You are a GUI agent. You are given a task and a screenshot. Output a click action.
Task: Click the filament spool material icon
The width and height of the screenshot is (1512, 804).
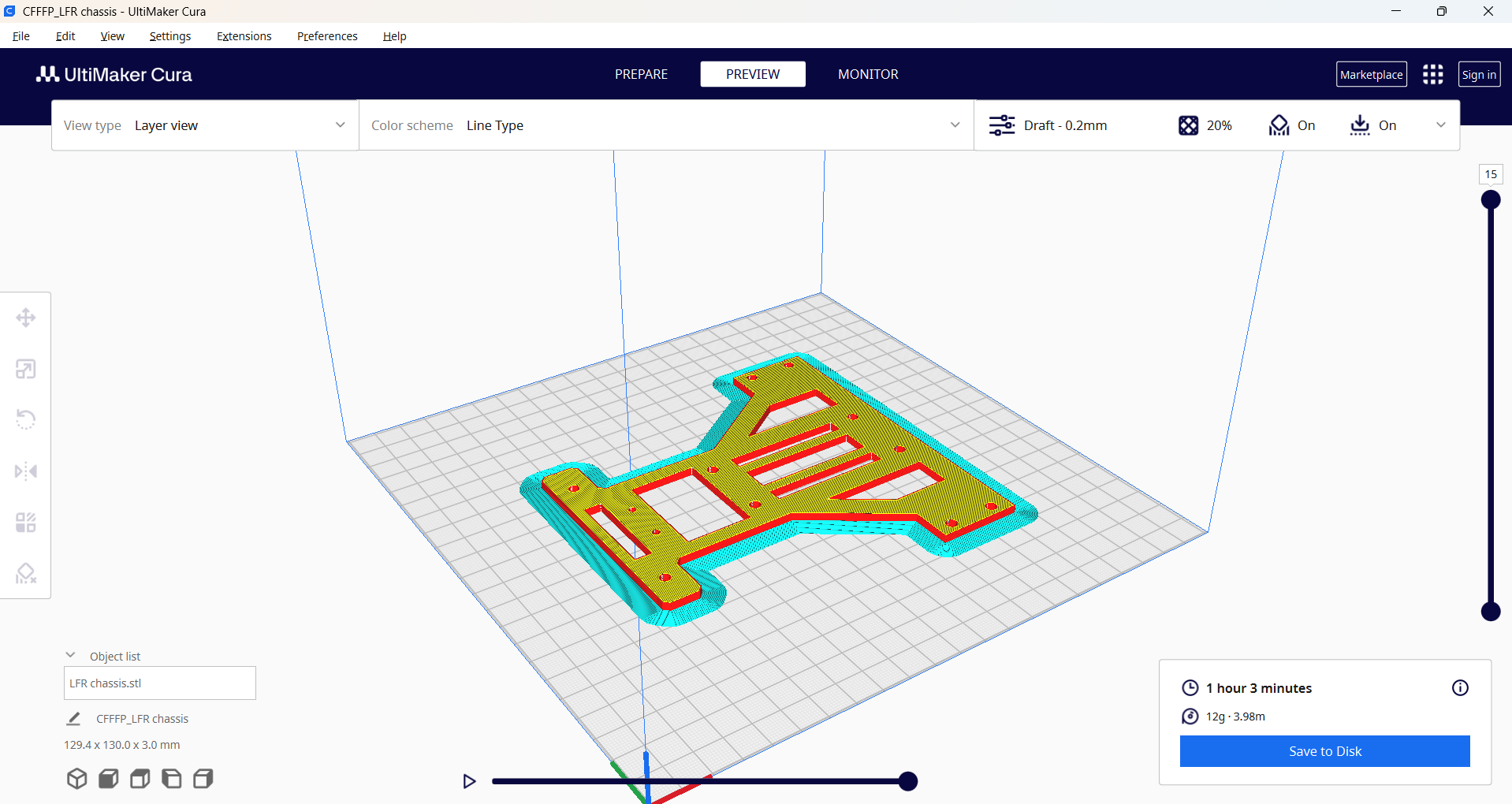tap(1190, 717)
